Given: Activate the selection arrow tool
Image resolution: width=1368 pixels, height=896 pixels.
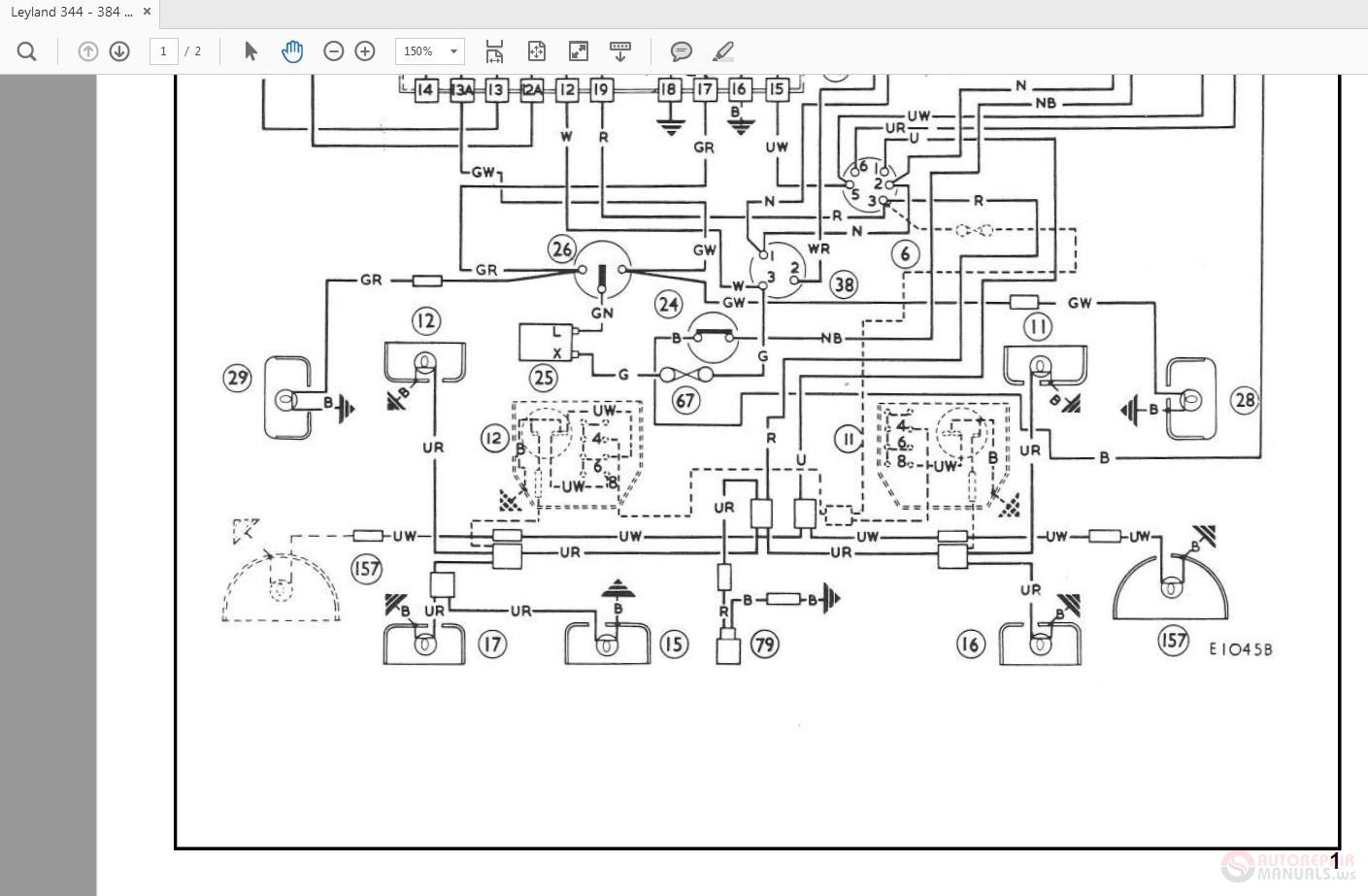Looking at the screenshot, I should click(251, 51).
